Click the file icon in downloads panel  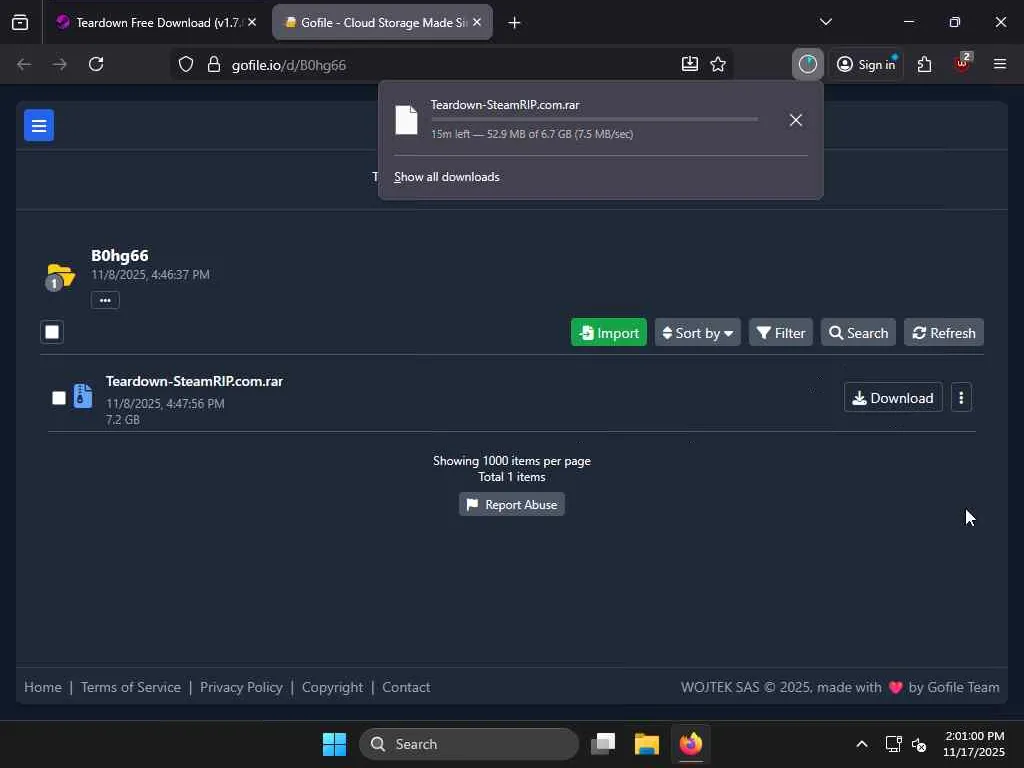coord(406,120)
